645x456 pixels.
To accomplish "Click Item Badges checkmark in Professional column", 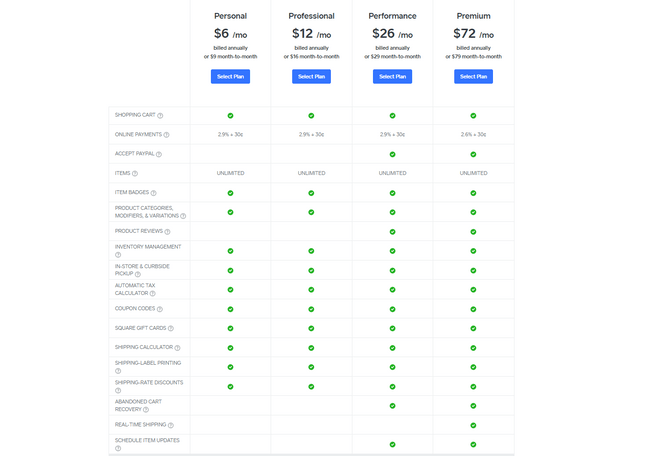I will pyautogui.click(x=311, y=193).
